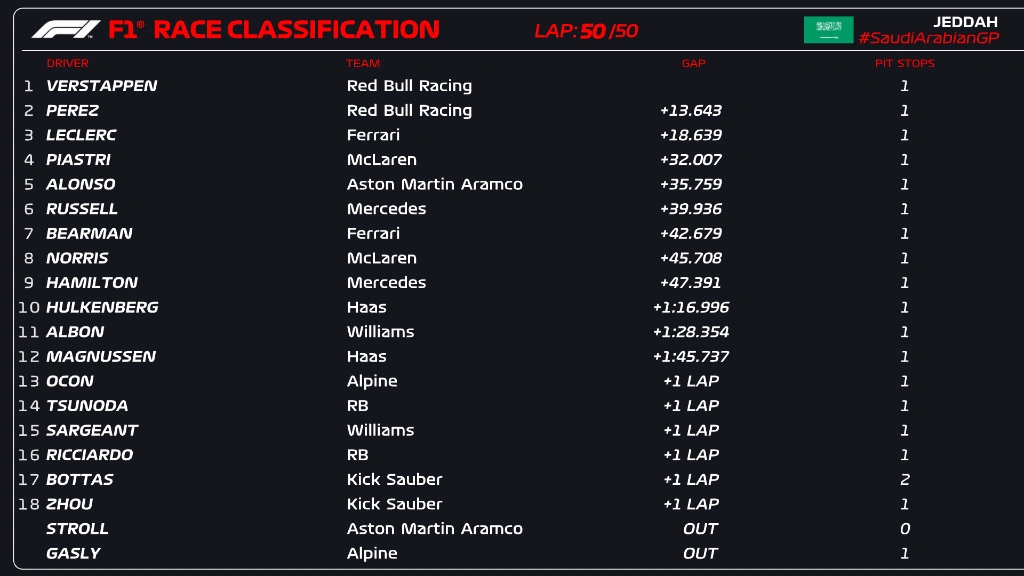Viewport: 1024px width, 576px height.
Task: Click the PIT STOPS column header
Action: coord(904,63)
